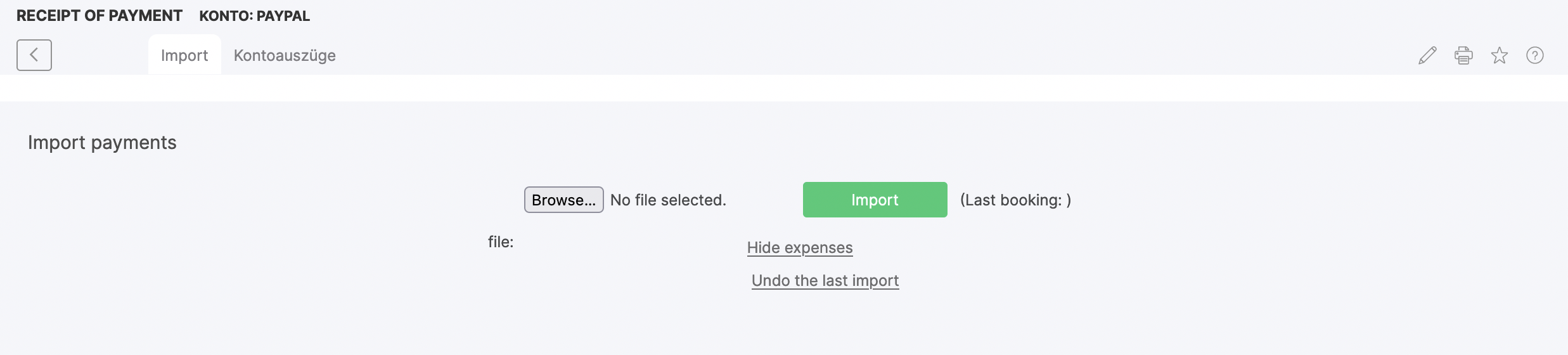1568x355 pixels.
Task: Click the printer icon
Action: click(x=1463, y=56)
